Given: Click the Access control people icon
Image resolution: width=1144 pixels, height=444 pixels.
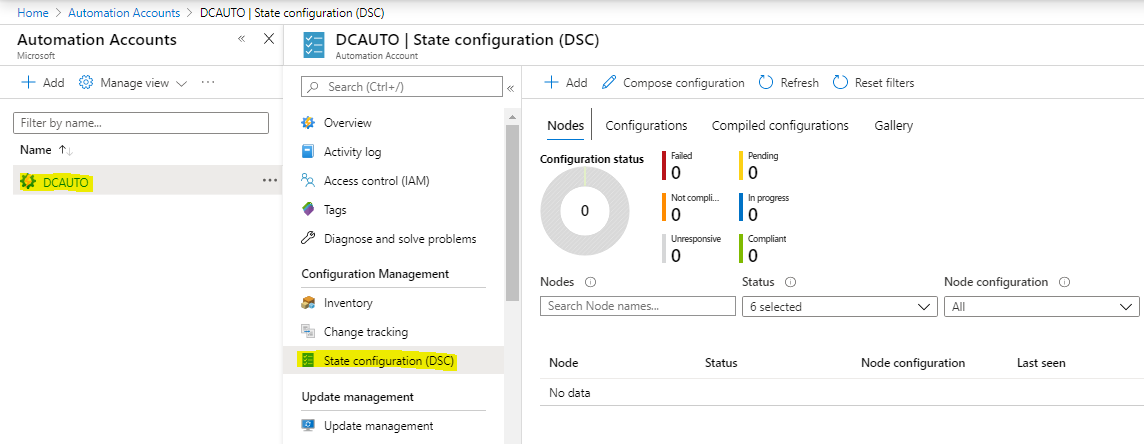Looking at the screenshot, I should [x=308, y=181].
